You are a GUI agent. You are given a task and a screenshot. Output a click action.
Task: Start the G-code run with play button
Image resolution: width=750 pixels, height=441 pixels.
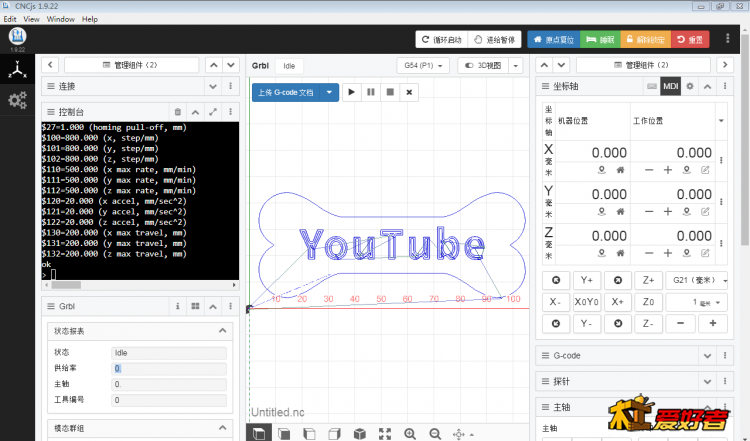click(x=352, y=92)
